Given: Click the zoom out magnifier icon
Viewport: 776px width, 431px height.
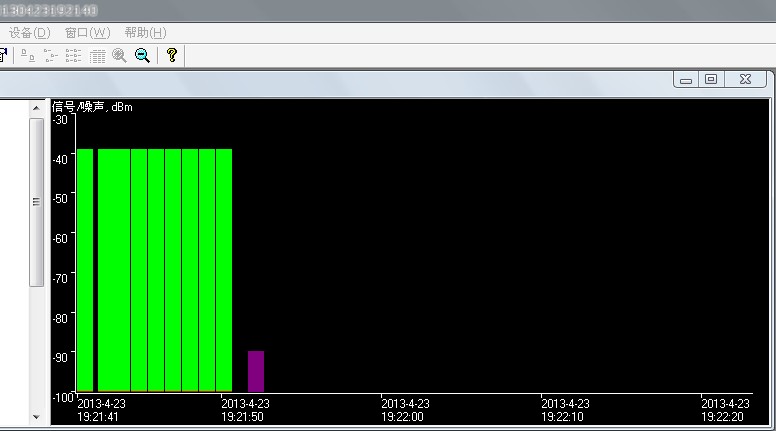Looking at the screenshot, I should coord(142,56).
